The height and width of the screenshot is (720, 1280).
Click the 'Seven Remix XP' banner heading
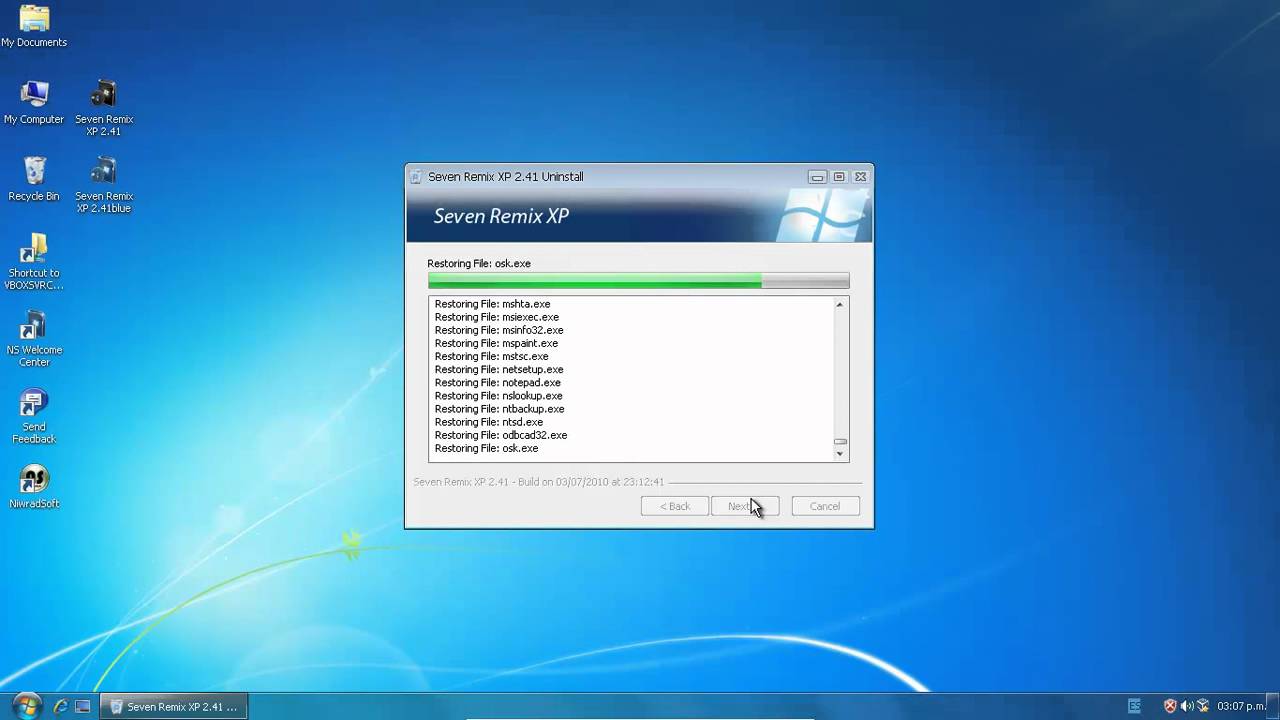pos(501,216)
